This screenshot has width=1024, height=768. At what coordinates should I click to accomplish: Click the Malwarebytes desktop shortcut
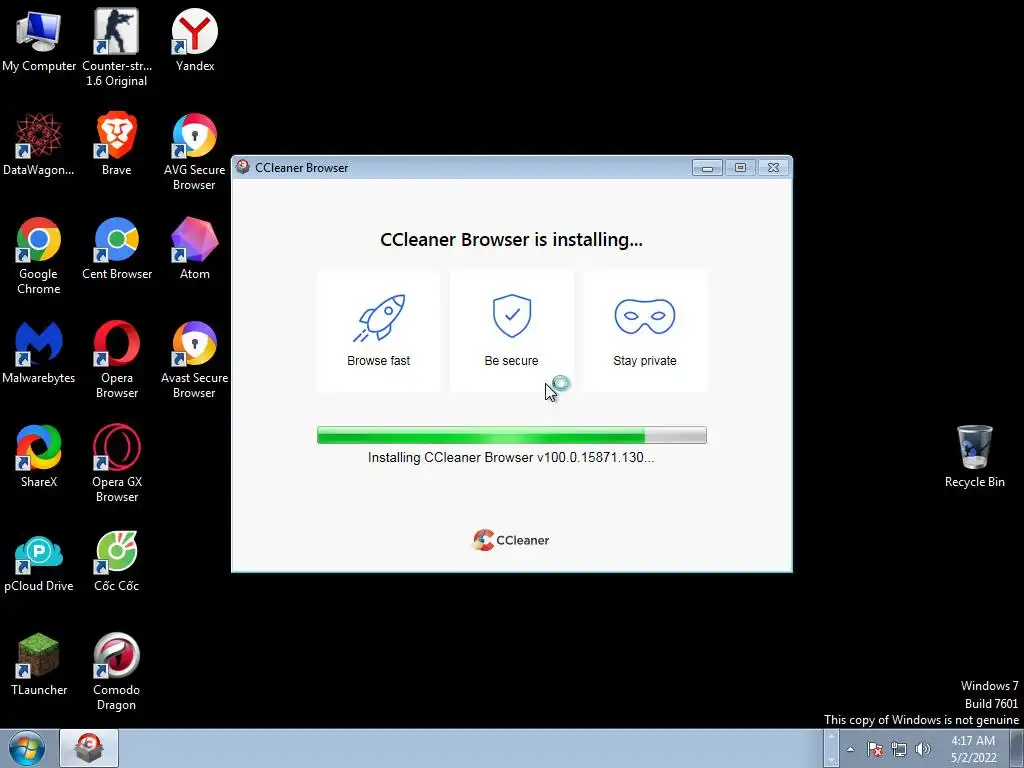(x=39, y=352)
